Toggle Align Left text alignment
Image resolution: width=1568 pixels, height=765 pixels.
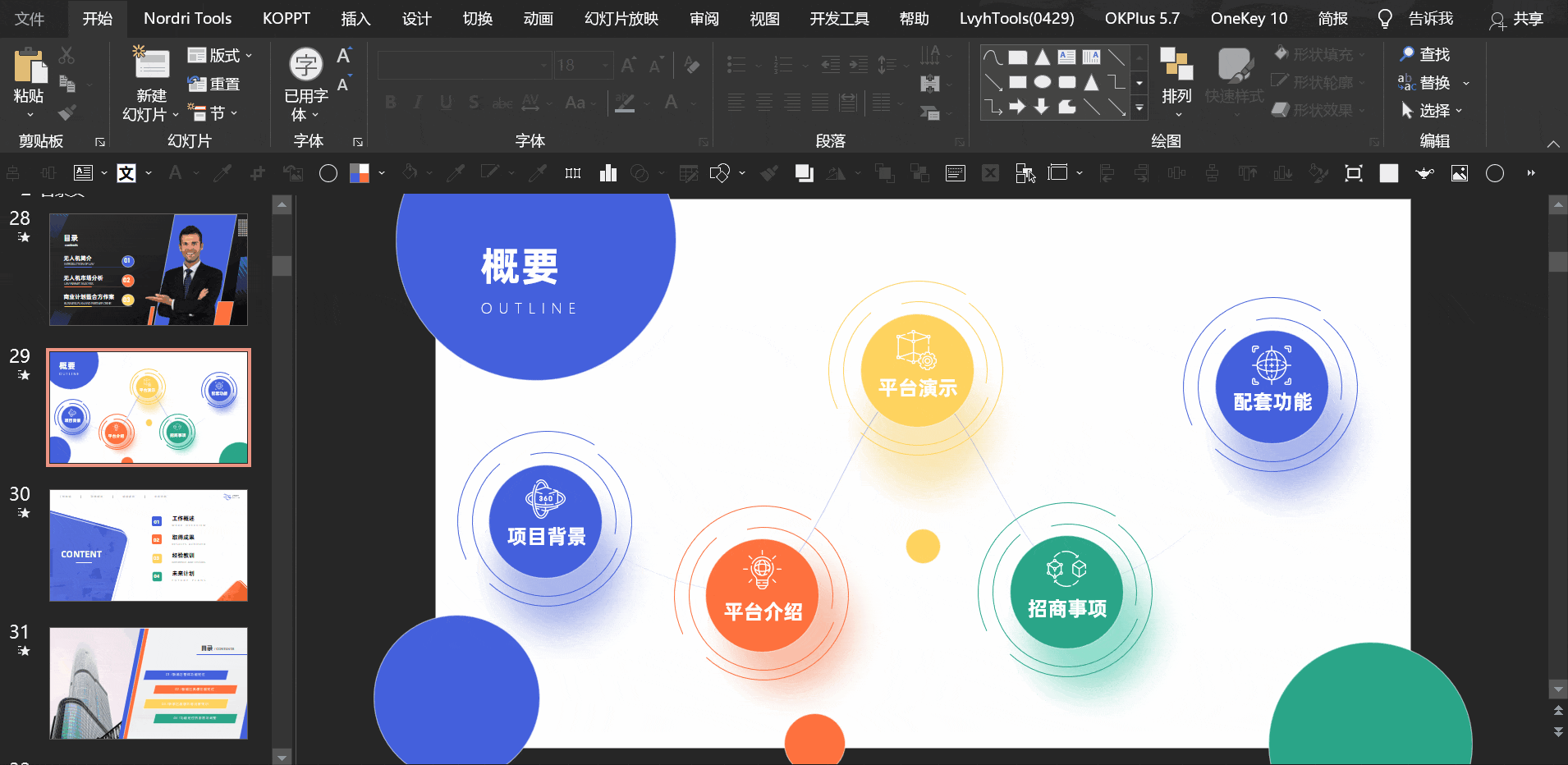(x=736, y=103)
